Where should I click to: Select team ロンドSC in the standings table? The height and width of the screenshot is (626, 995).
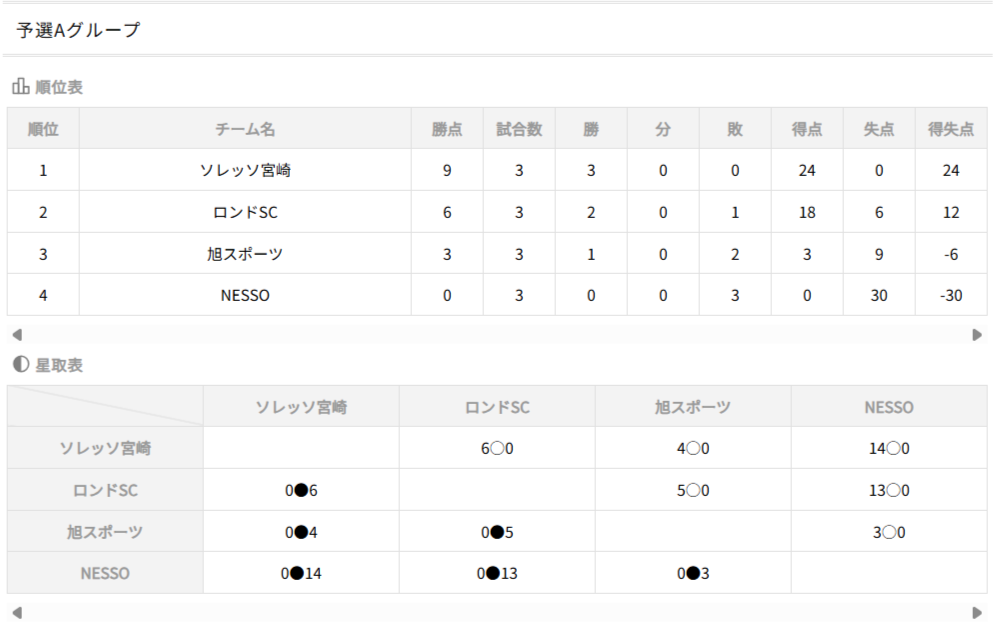pyautogui.click(x=245, y=212)
